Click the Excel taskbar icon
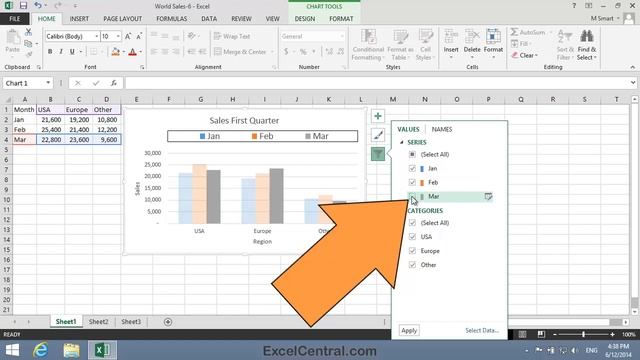 102,350
